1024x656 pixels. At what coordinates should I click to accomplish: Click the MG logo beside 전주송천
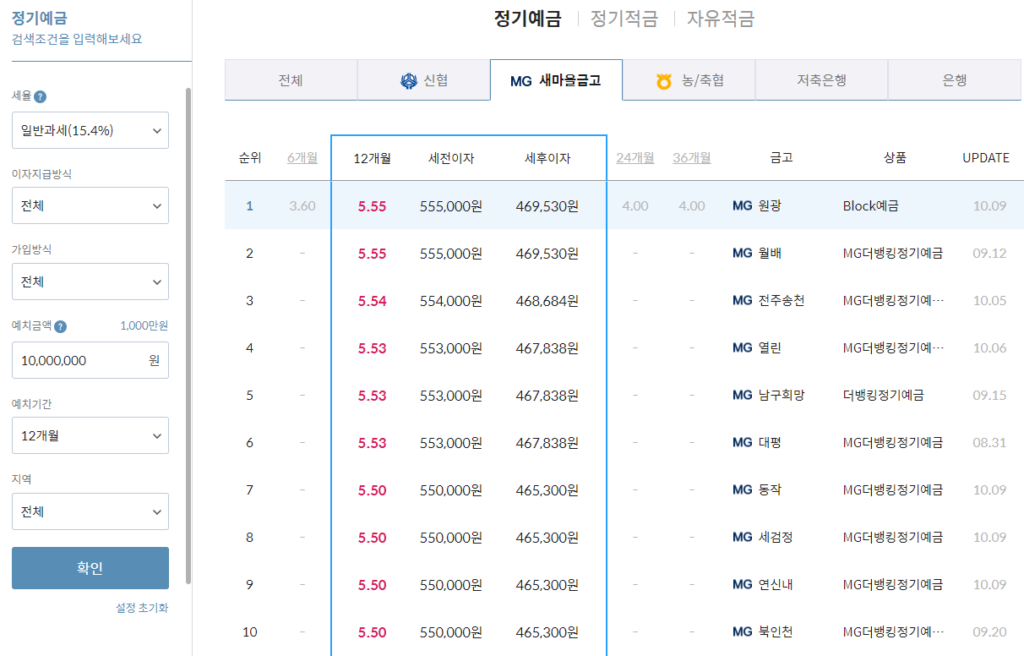(x=744, y=300)
